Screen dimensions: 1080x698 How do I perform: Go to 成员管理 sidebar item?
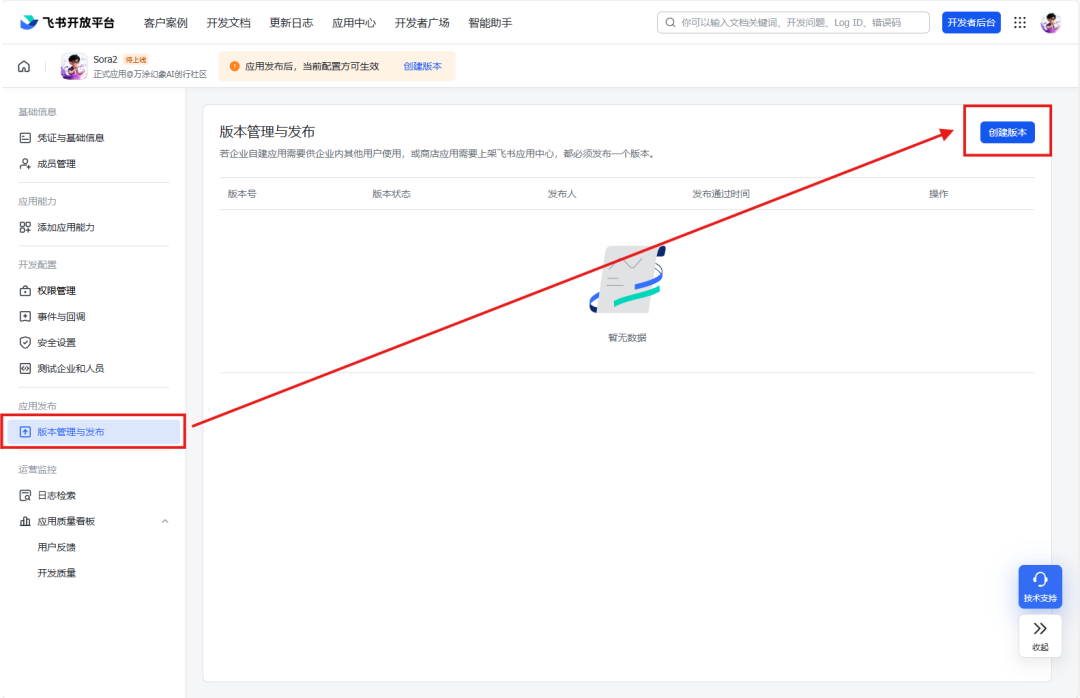(x=56, y=164)
